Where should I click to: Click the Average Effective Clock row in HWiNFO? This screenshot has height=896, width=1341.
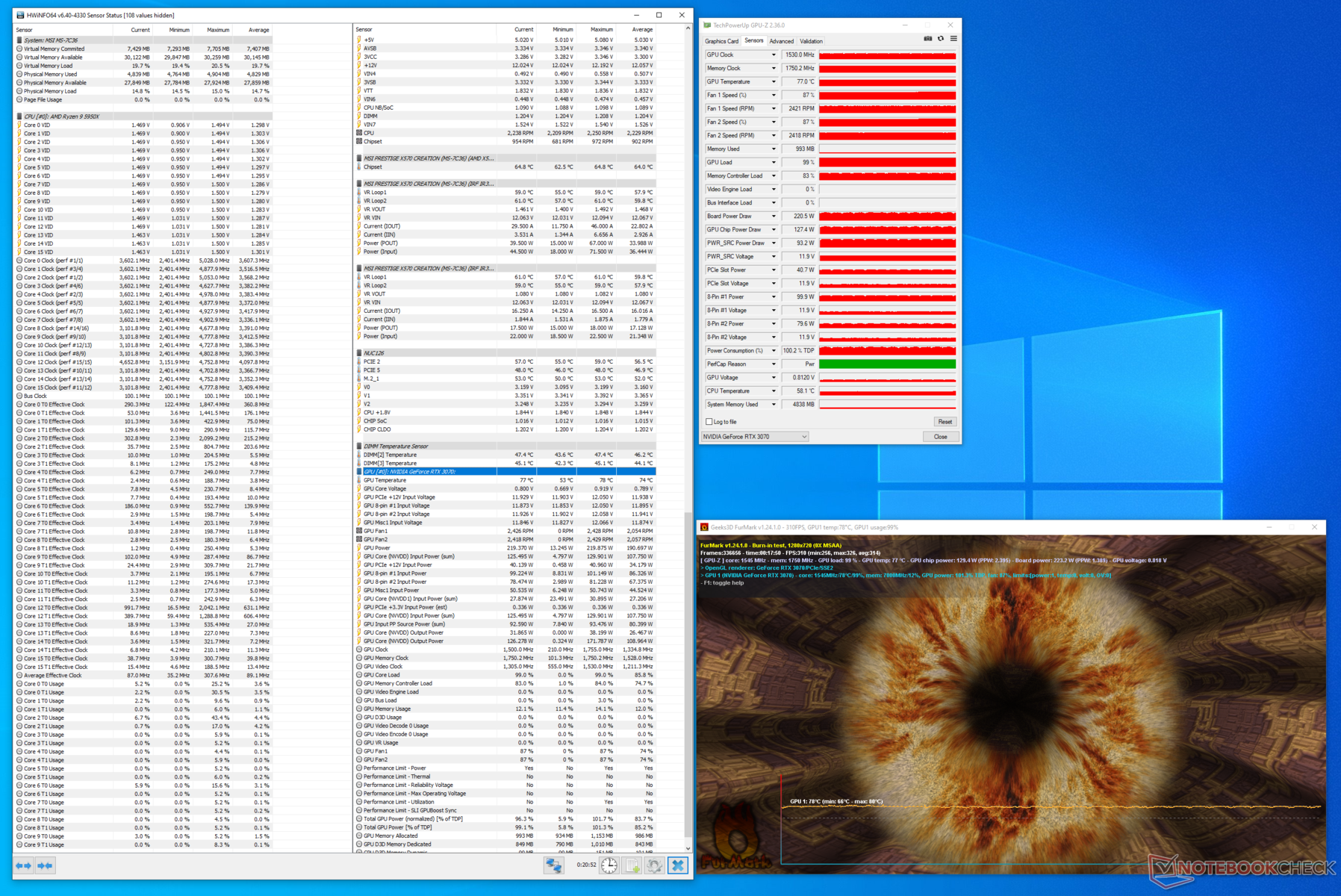click(143, 675)
